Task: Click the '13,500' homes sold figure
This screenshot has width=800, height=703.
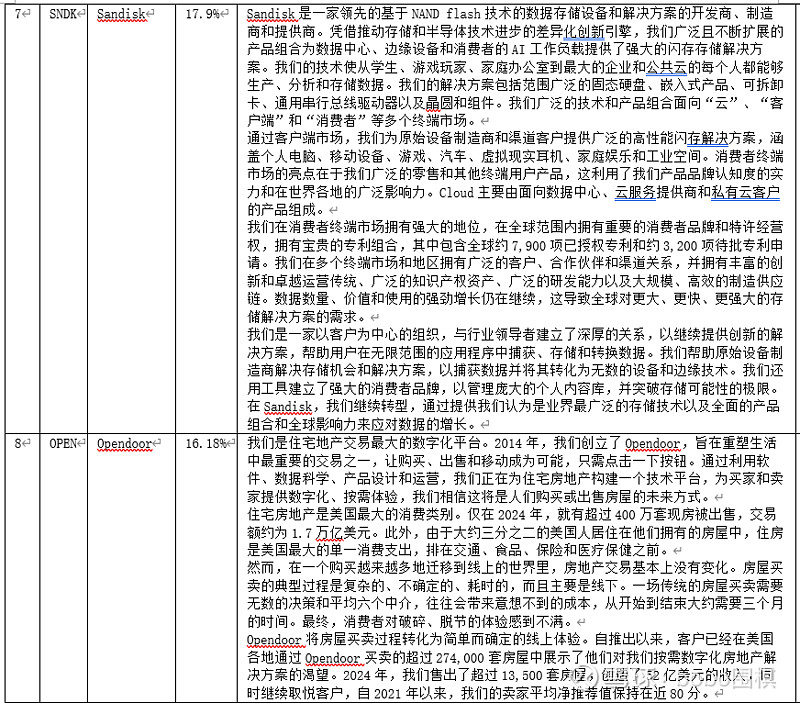Action: tap(523, 676)
